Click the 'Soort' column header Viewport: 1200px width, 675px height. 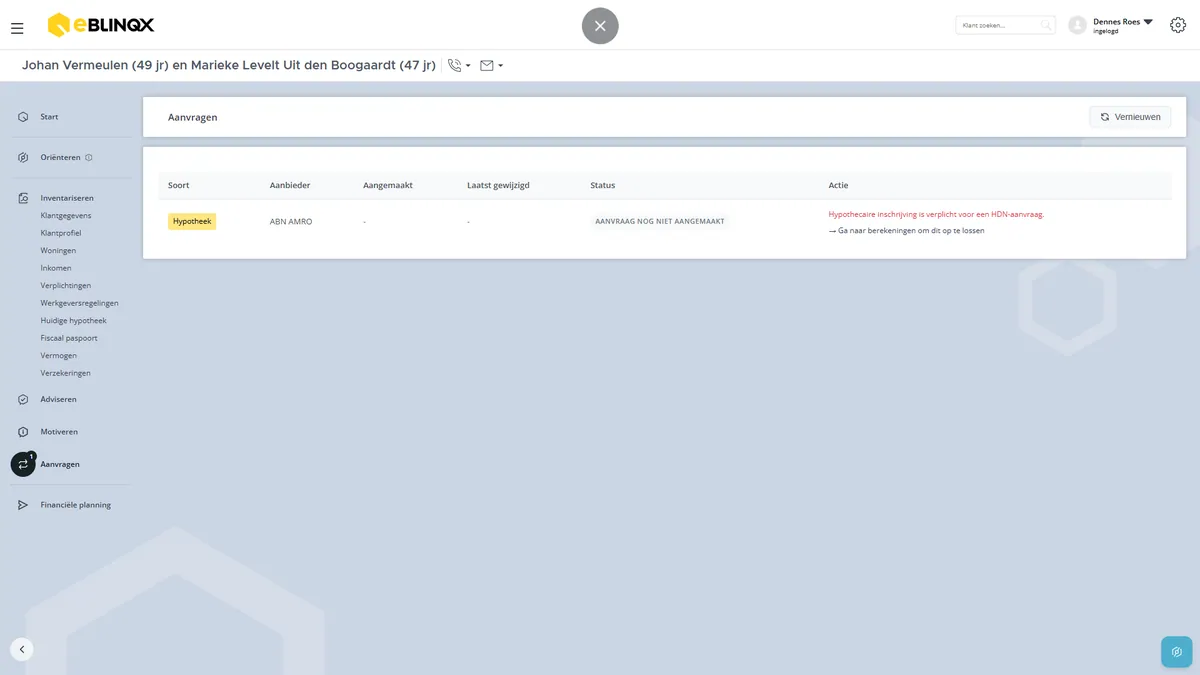coord(179,185)
